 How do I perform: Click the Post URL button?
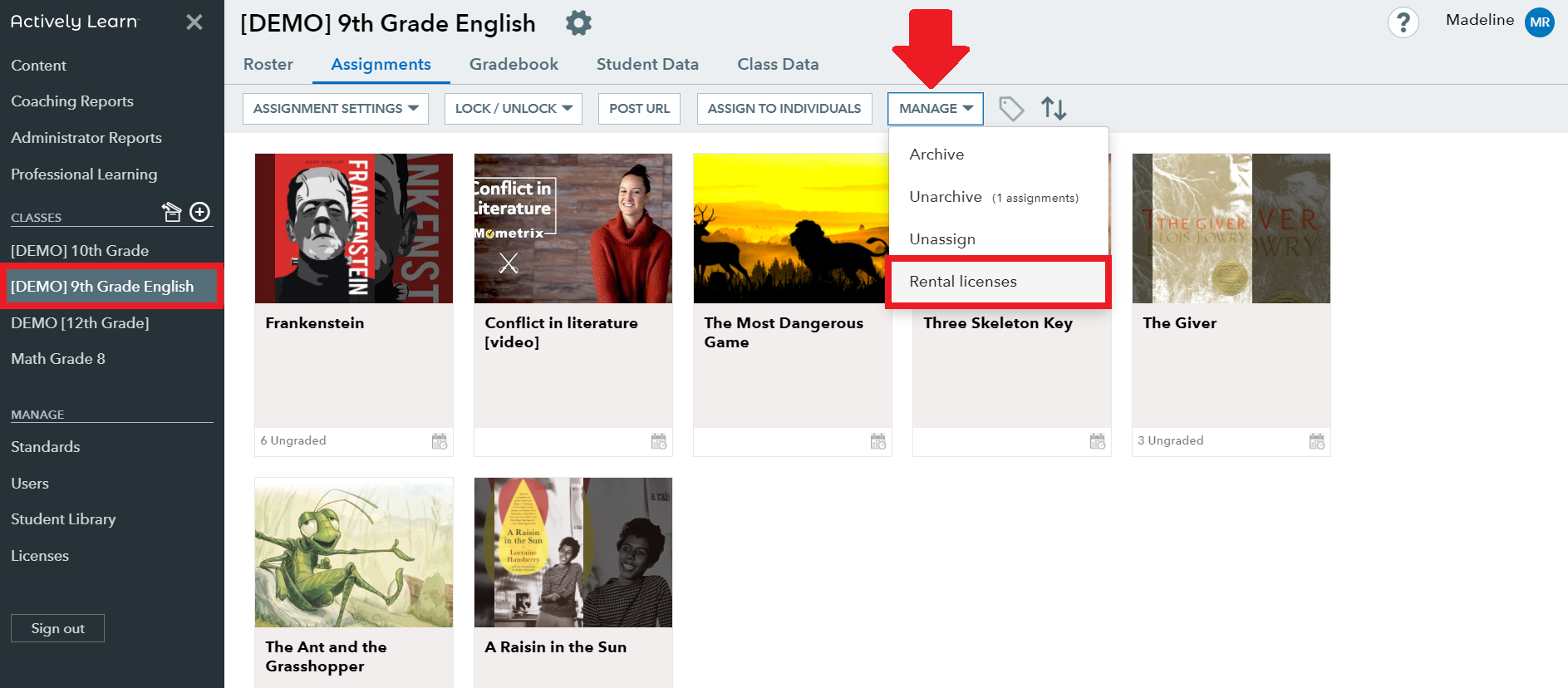639,109
